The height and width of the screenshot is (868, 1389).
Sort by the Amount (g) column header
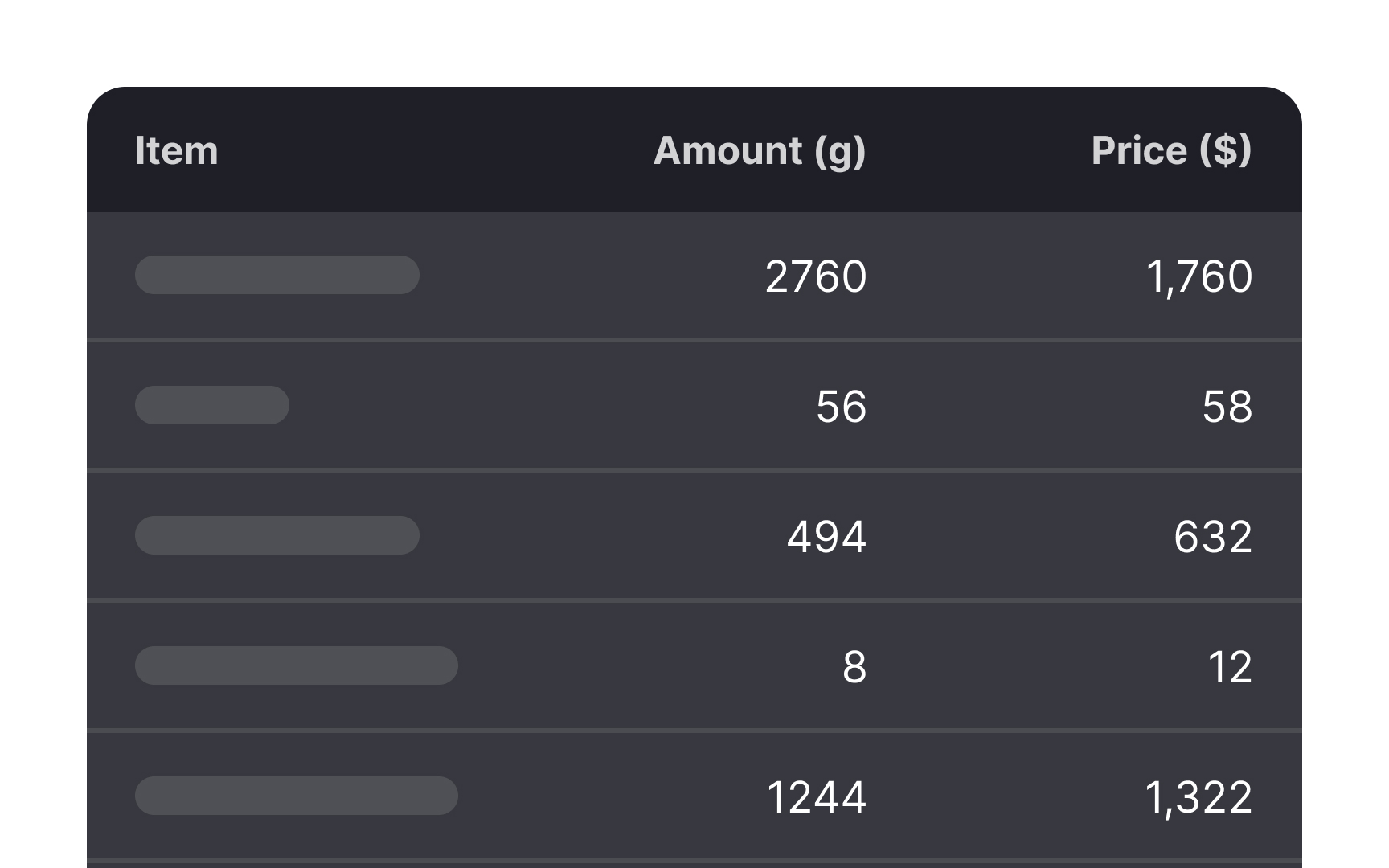(759, 151)
